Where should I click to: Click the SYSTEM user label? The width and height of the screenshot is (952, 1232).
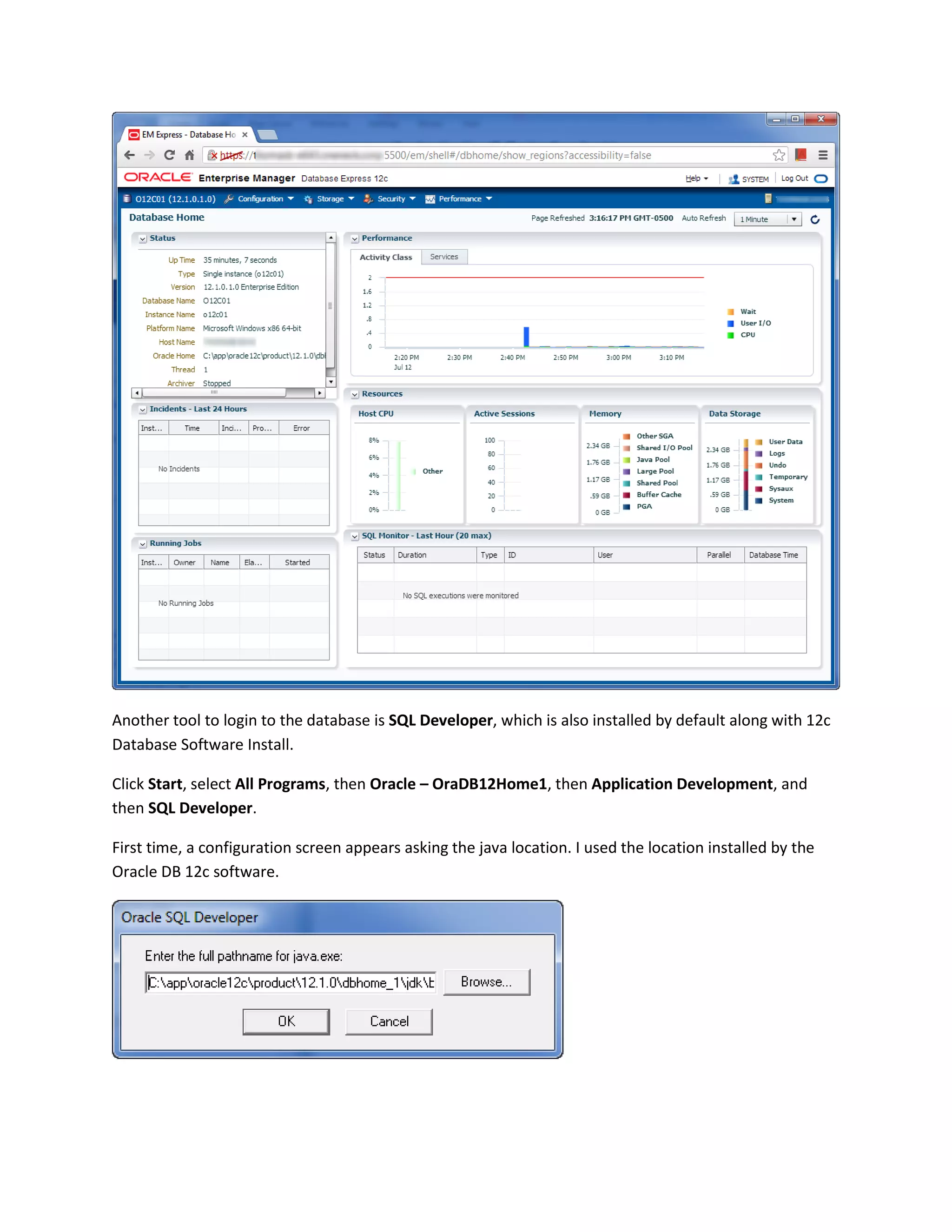click(755, 179)
